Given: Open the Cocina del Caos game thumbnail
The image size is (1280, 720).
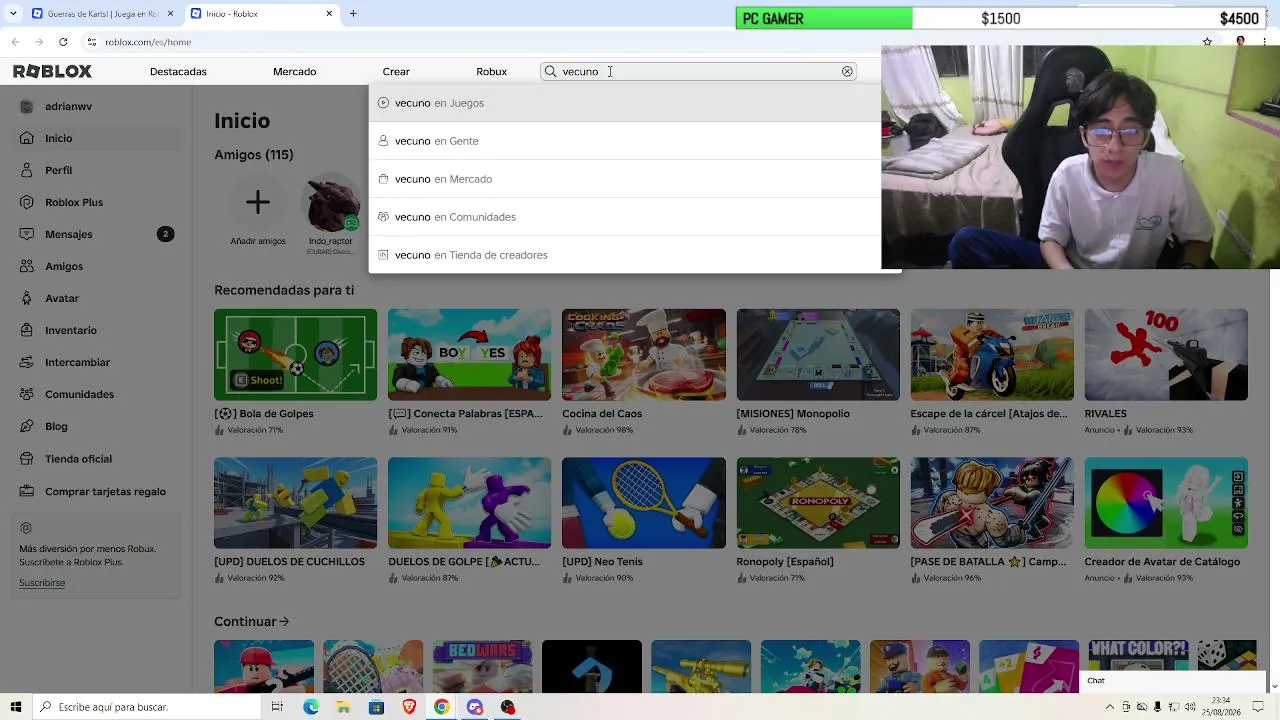Looking at the screenshot, I should point(644,355).
